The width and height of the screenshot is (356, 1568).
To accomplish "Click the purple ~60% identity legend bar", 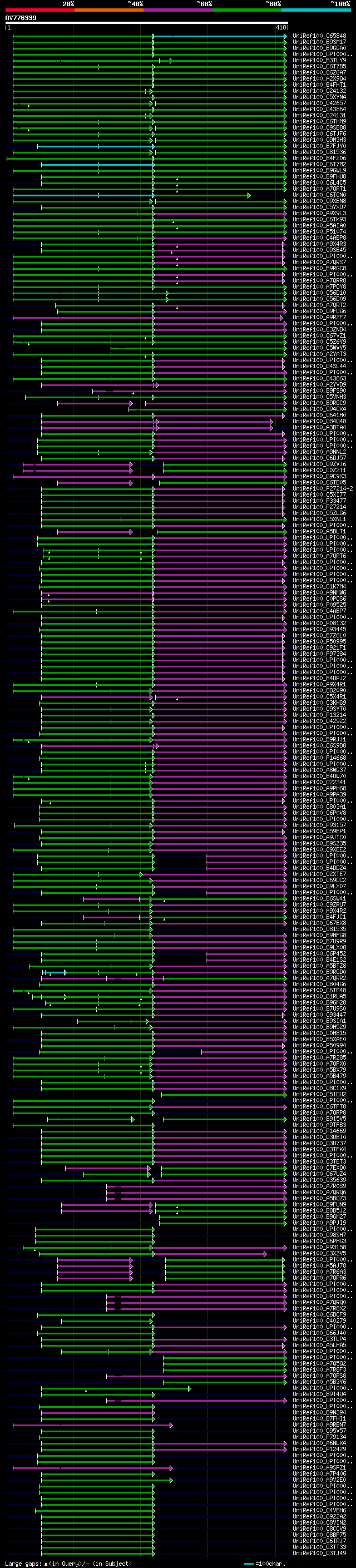I will pyautogui.click(x=177, y=10).
